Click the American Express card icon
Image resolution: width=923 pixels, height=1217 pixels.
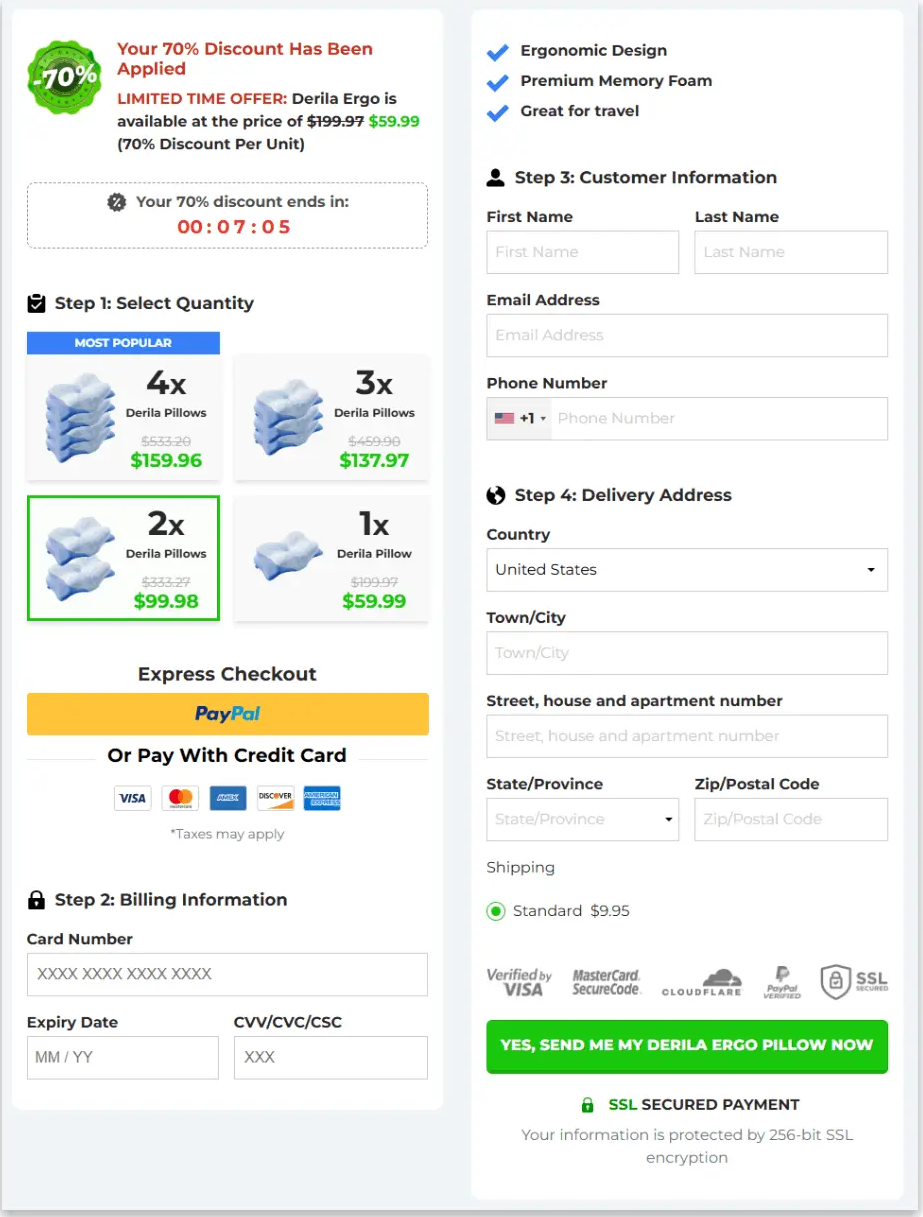(322, 798)
